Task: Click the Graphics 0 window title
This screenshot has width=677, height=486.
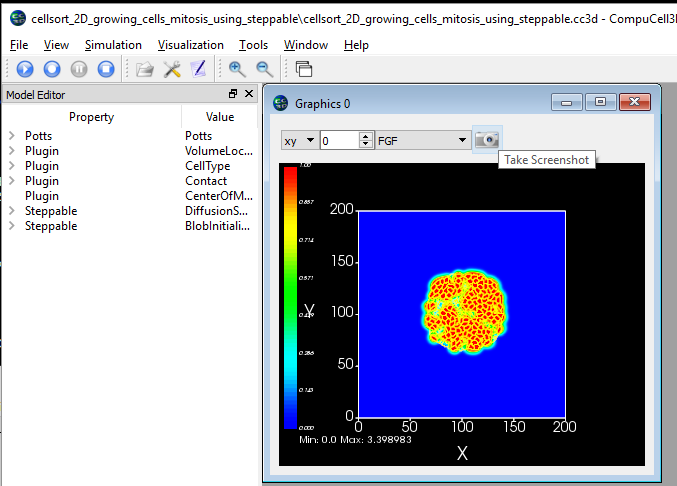Action: 323,104
